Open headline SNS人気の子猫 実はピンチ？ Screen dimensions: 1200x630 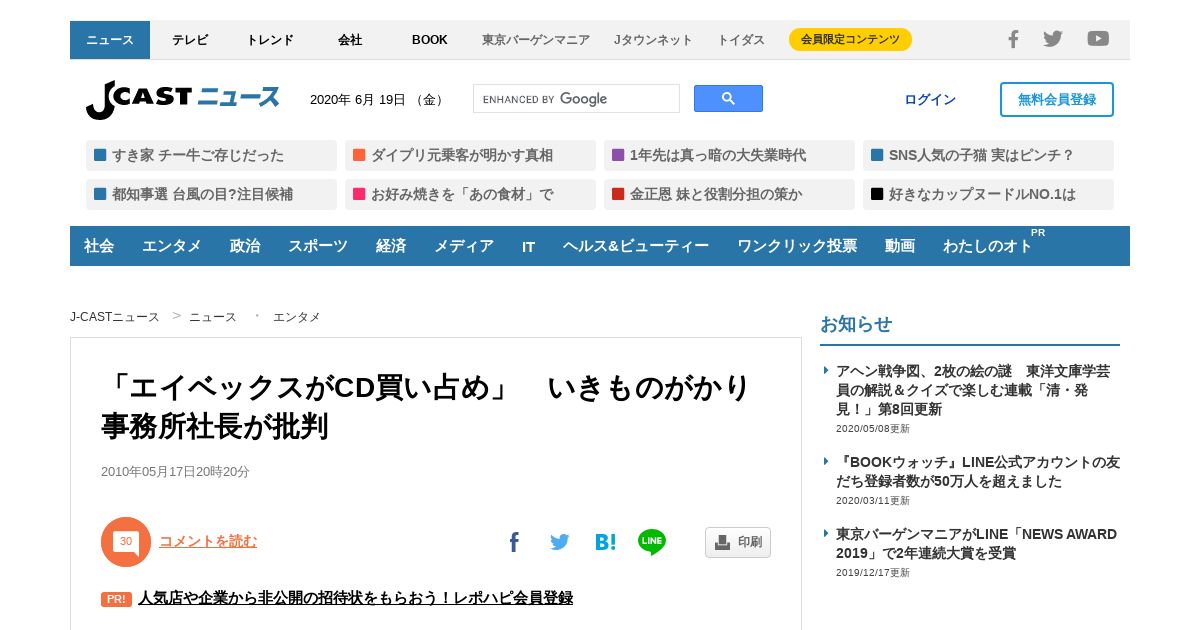(988, 156)
